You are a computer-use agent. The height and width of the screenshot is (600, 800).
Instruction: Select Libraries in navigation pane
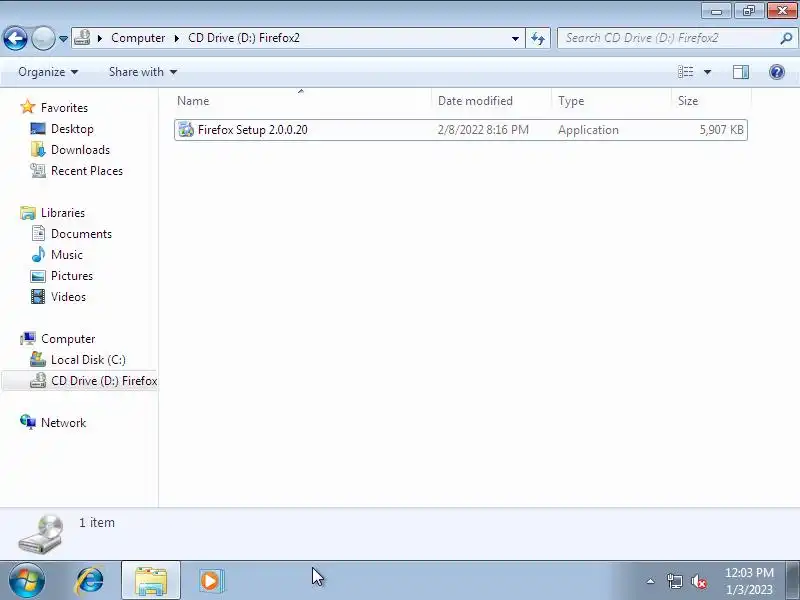63,213
